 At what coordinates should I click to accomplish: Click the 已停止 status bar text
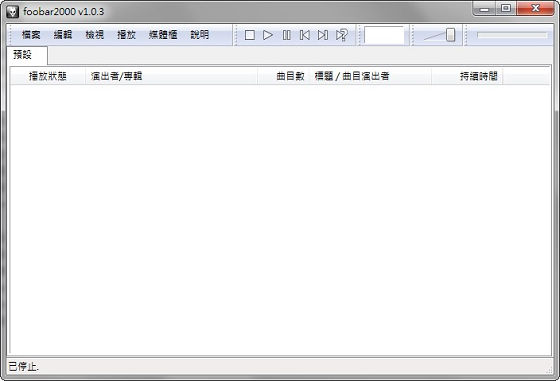24,366
